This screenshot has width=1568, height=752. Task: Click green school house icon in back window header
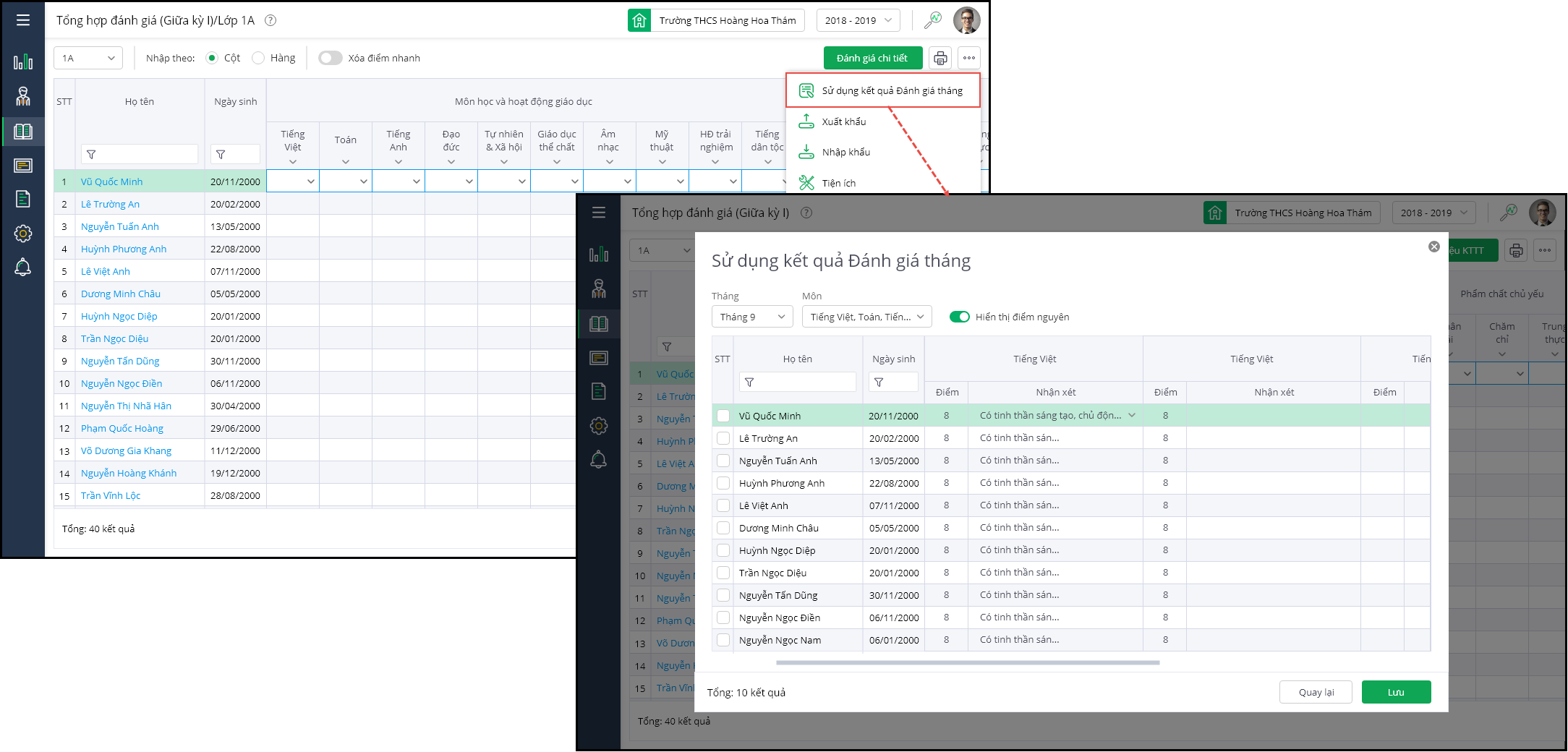pyautogui.click(x=639, y=20)
